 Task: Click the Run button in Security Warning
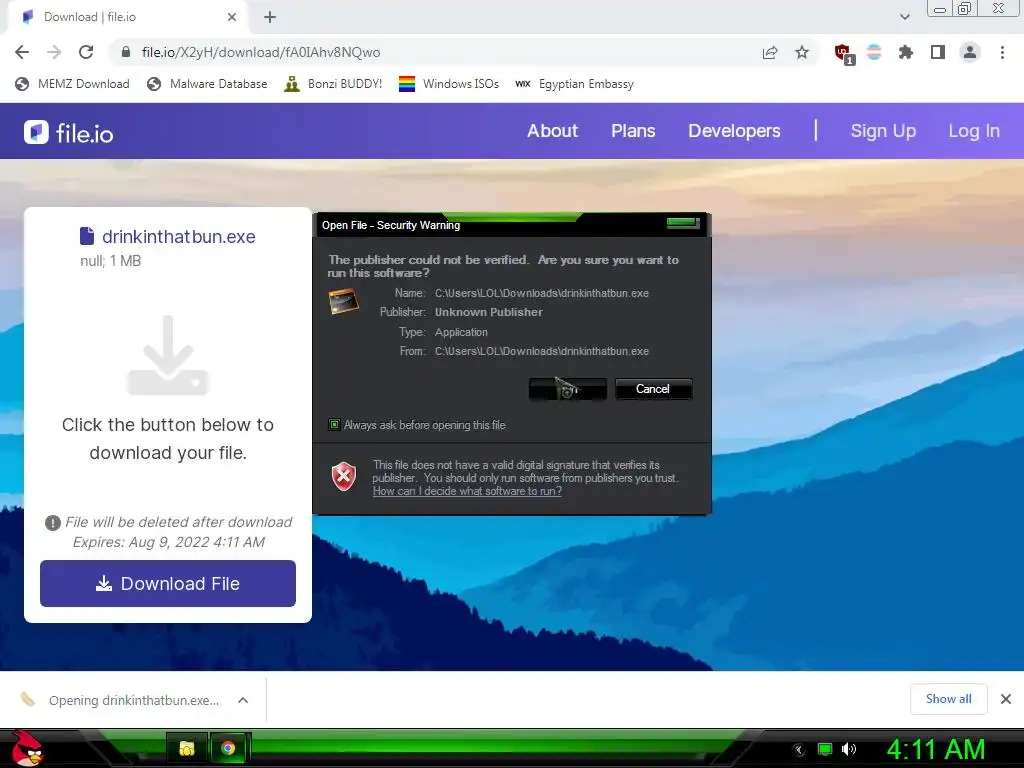[568, 389]
